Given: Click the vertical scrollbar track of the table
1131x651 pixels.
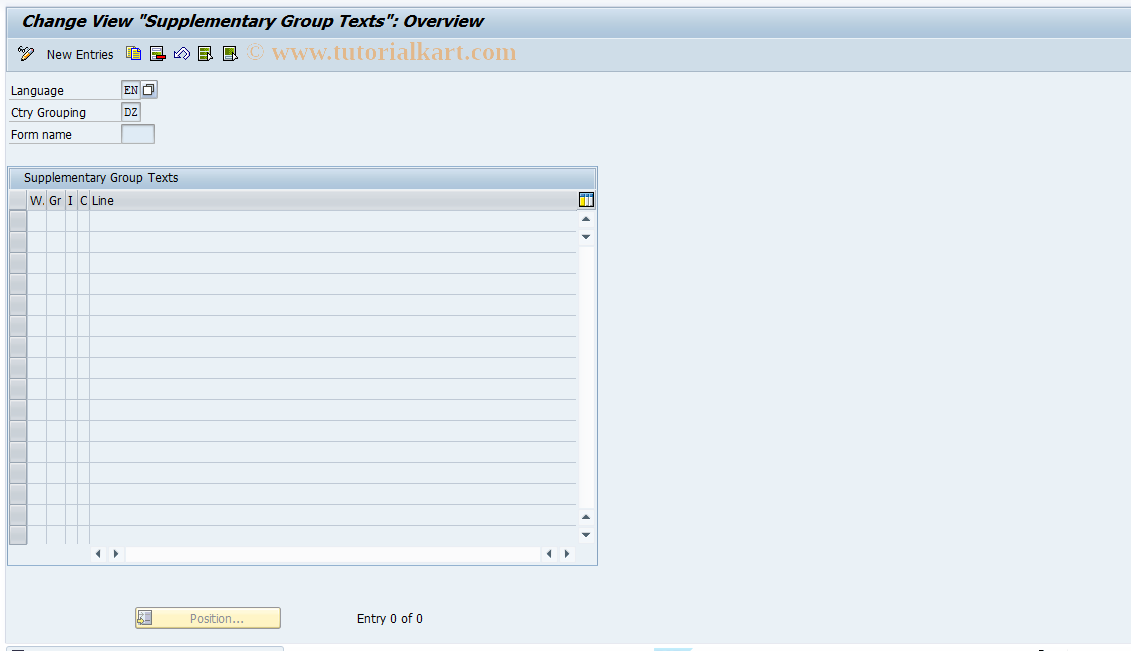Looking at the screenshot, I should [x=586, y=377].
